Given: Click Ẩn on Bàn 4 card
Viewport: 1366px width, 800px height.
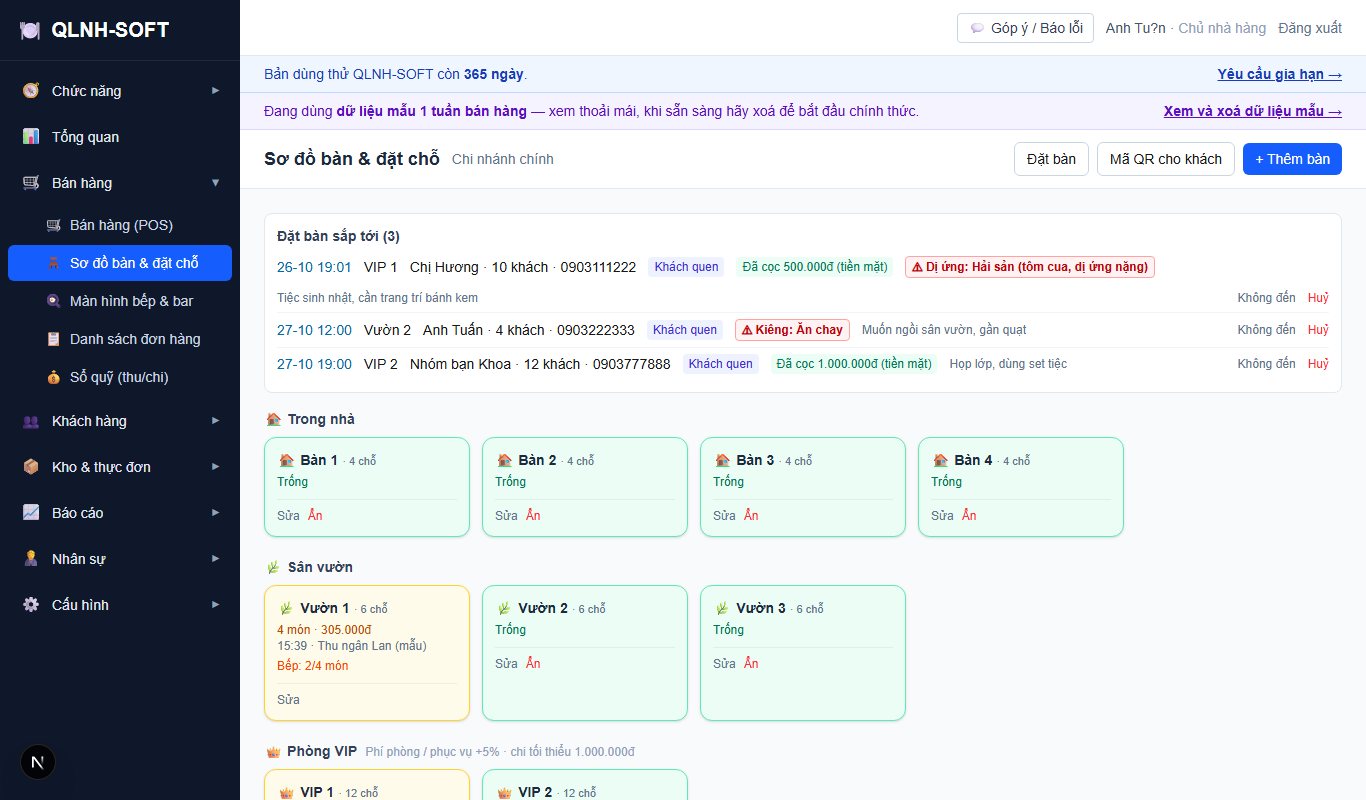Looking at the screenshot, I should click(969, 516).
